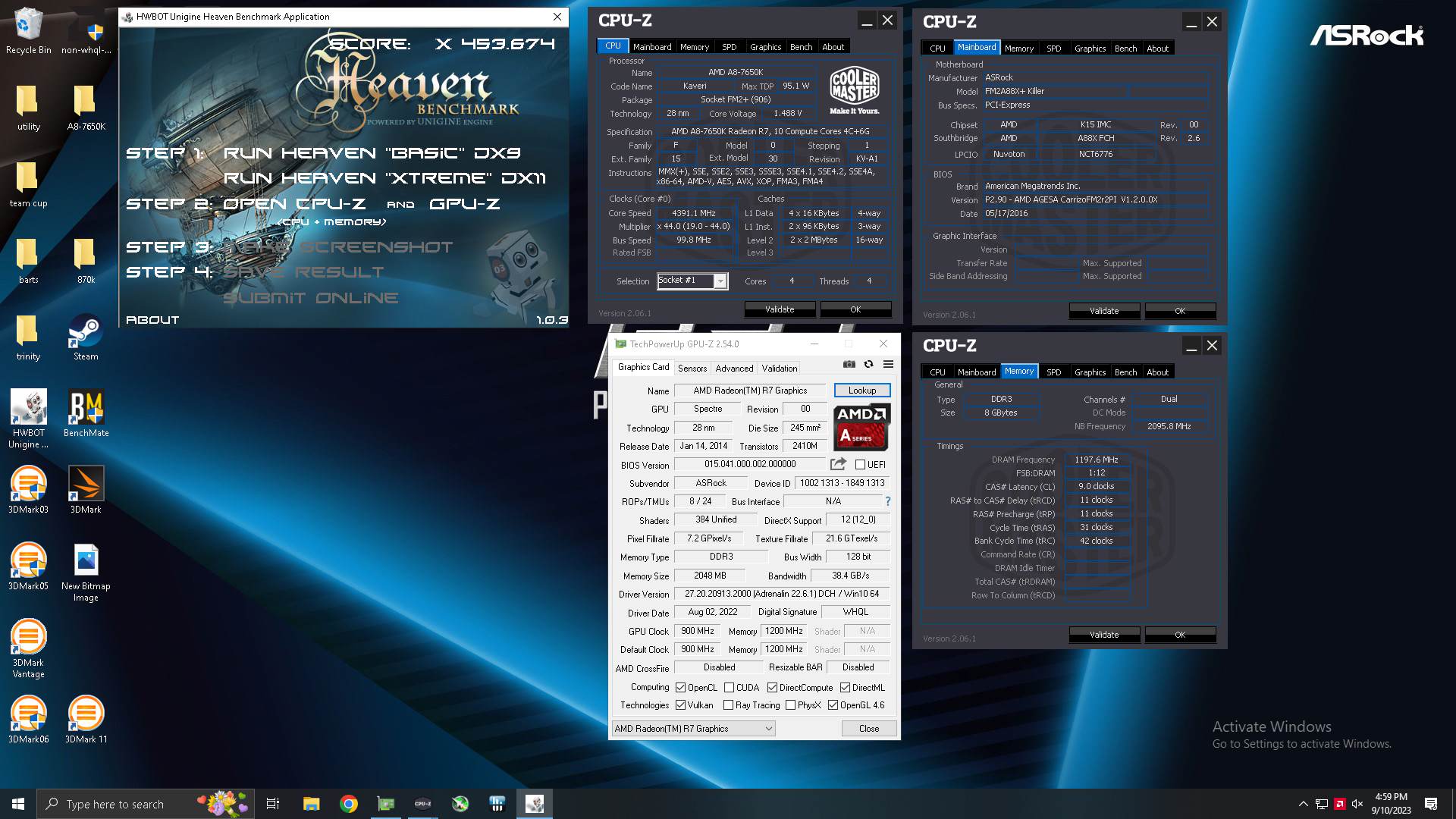1456x819 pixels.
Task: Click OK in CPU-Z Memory window
Action: tap(1180, 635)
